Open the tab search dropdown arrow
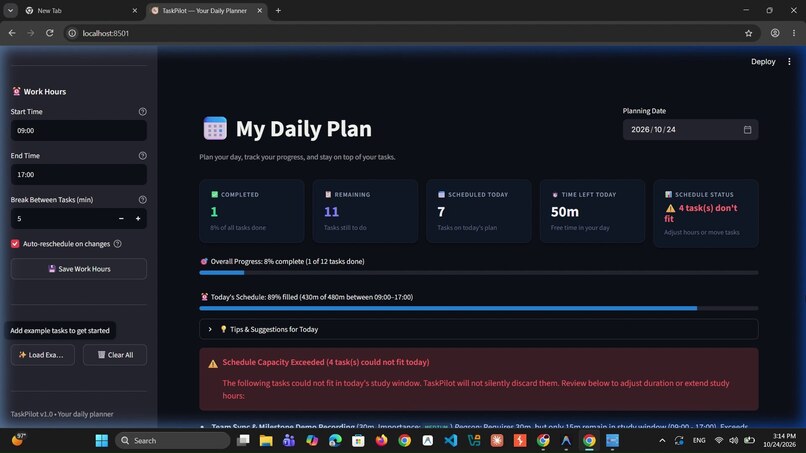Screen dimensions: 806x453 coord(10,10)
